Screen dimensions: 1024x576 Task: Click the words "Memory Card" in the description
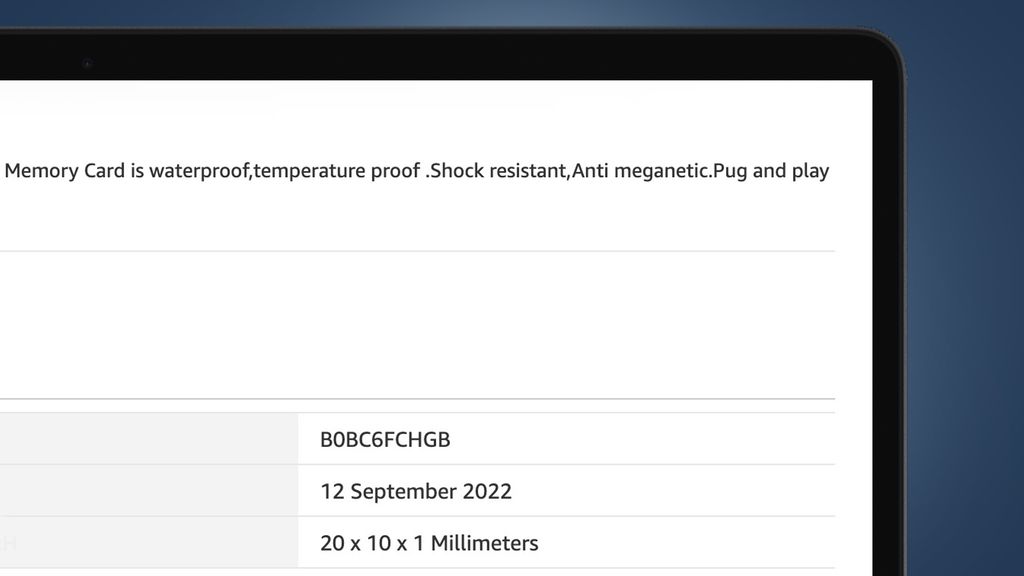coord(64,171)
